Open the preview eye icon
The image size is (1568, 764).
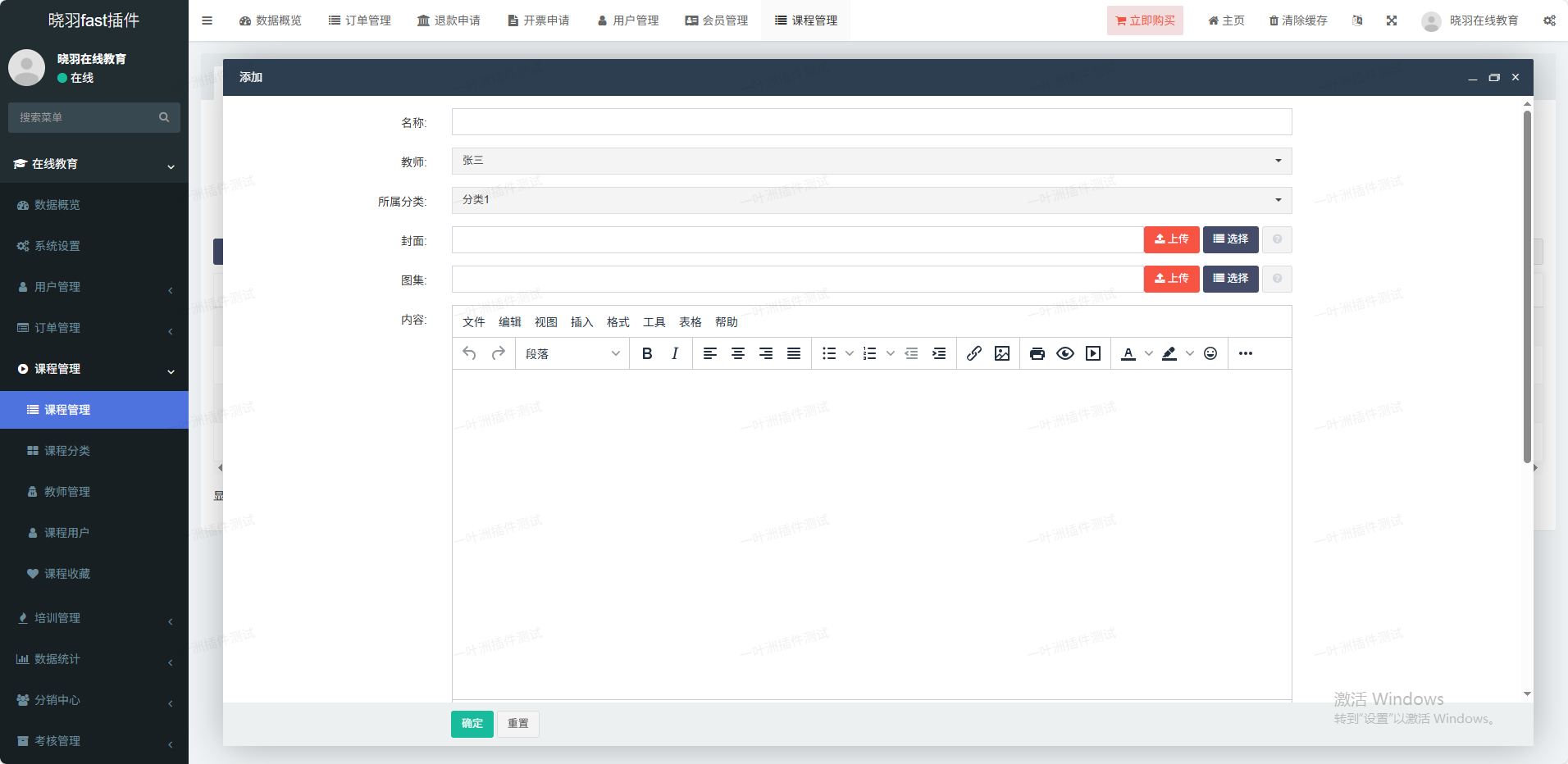click(x=1064, y=353)
